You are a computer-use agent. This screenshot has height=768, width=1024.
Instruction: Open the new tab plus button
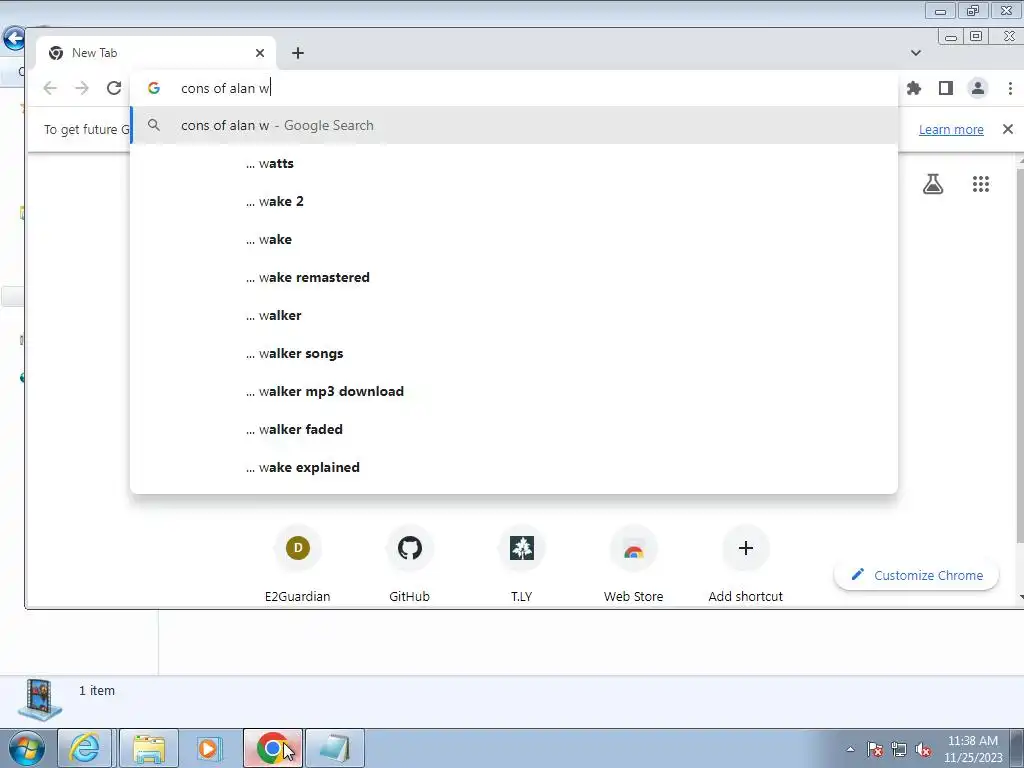click(x=298, y=53)
